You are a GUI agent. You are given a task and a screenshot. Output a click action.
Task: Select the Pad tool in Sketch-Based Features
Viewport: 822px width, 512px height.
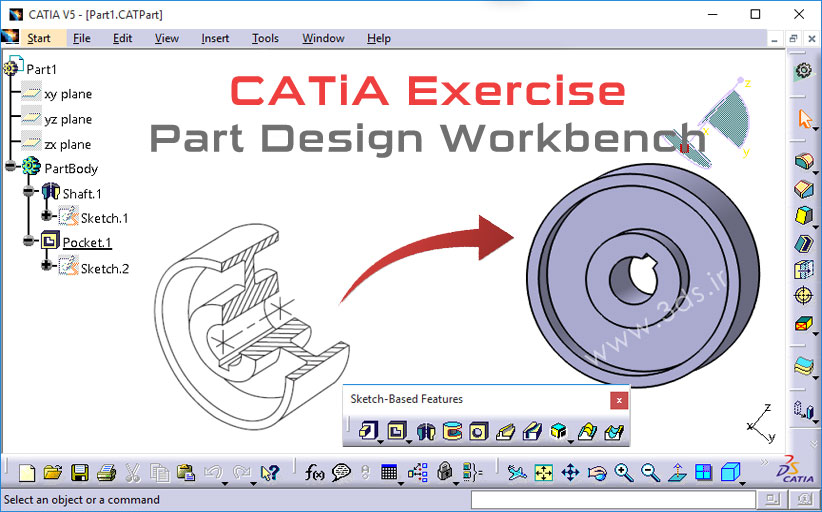(367, 431)
